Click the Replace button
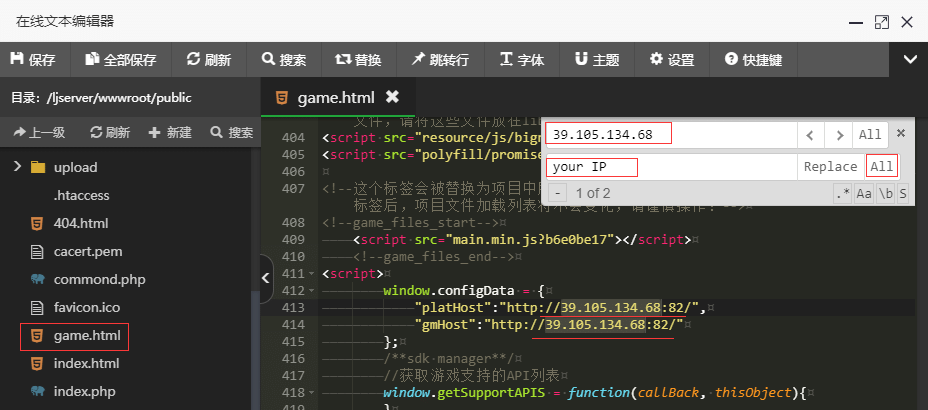The width and height of the screenshot is (928, 410). point(830,166)
